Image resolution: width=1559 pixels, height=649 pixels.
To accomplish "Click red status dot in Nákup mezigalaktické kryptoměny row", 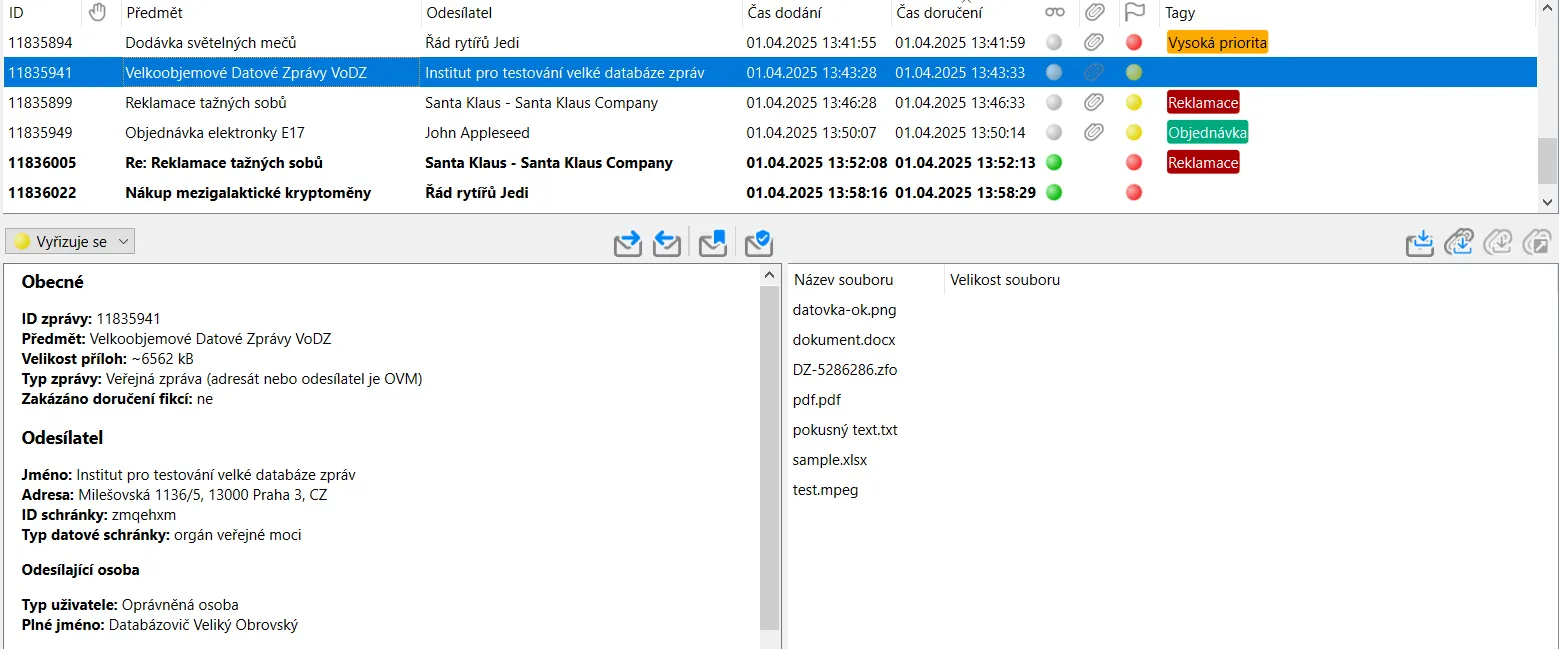I will pyautogui.click(x=1134, y=193).
